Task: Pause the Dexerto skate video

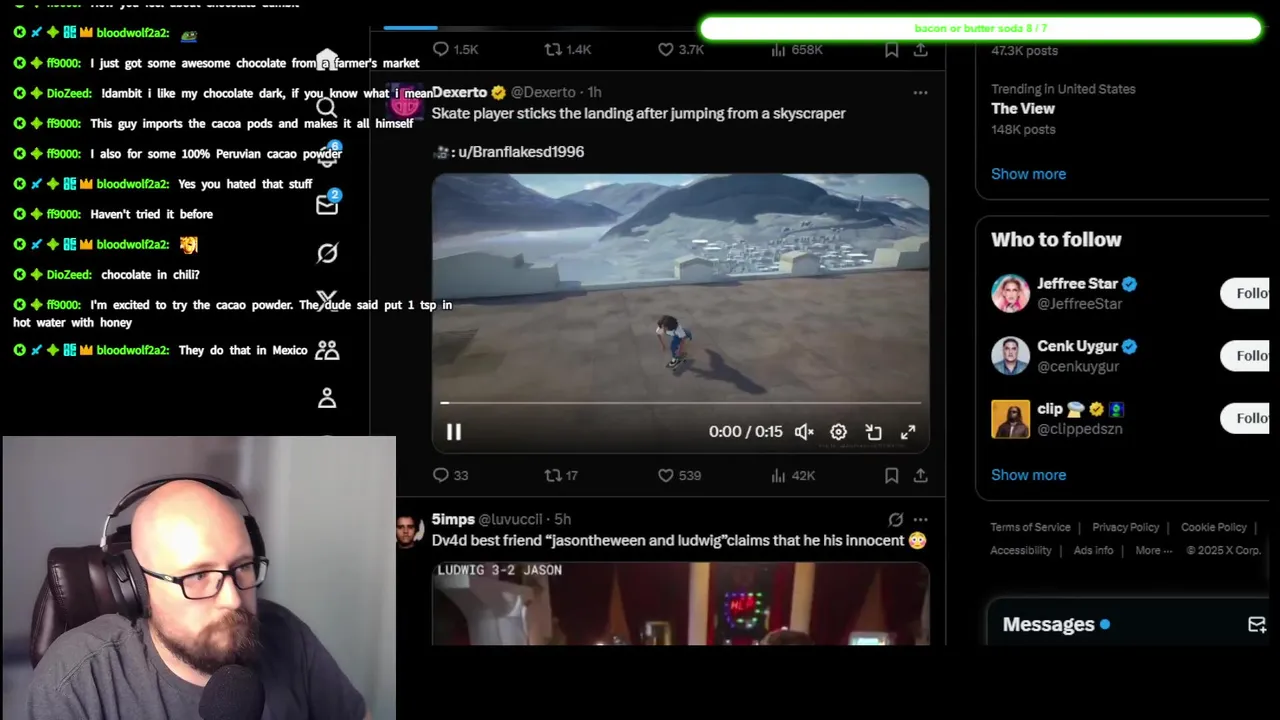Action: click(x=453, y=432)
